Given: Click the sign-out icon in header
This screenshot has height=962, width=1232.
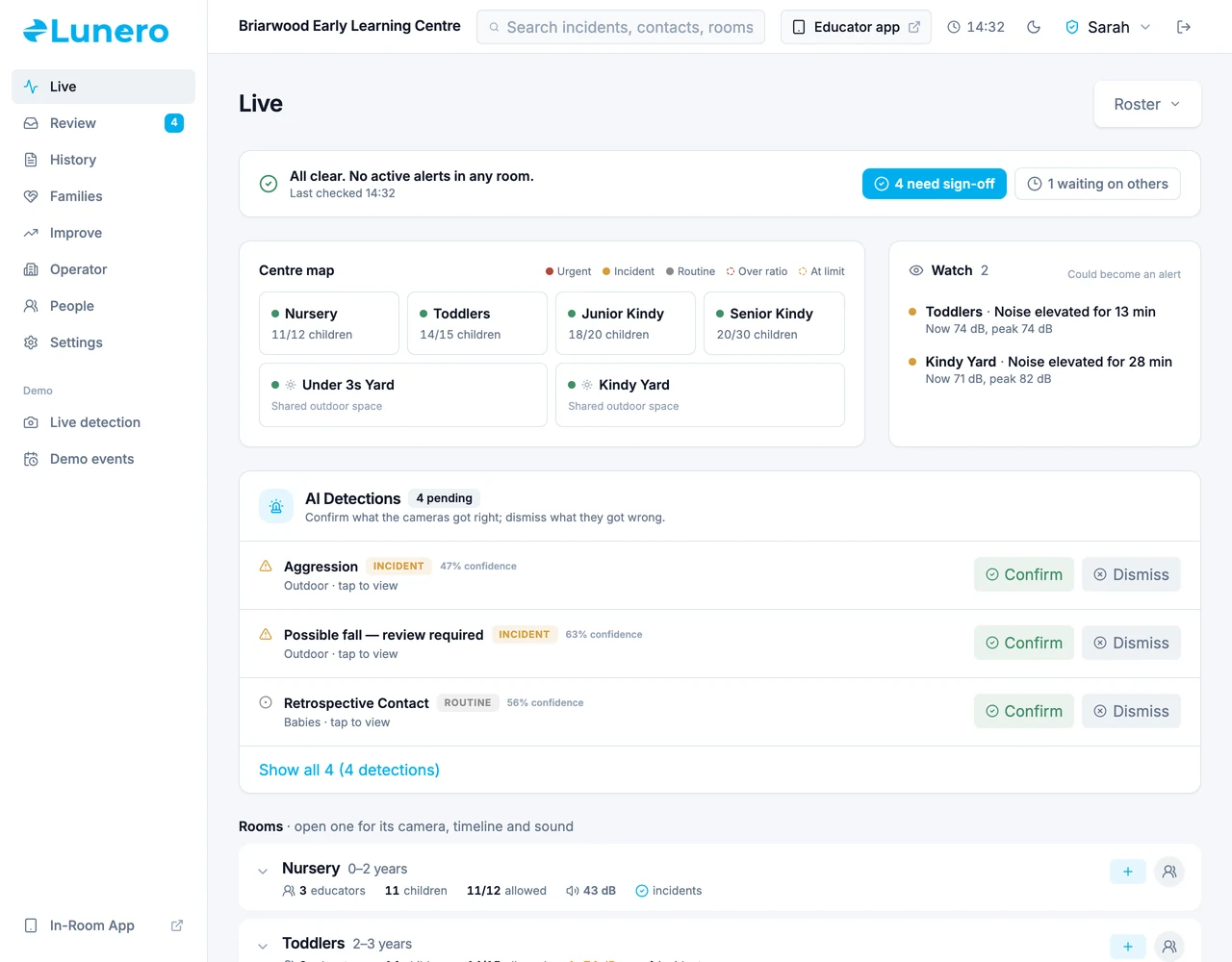Looking at the screenshot, I should (x=1184, y=27).
